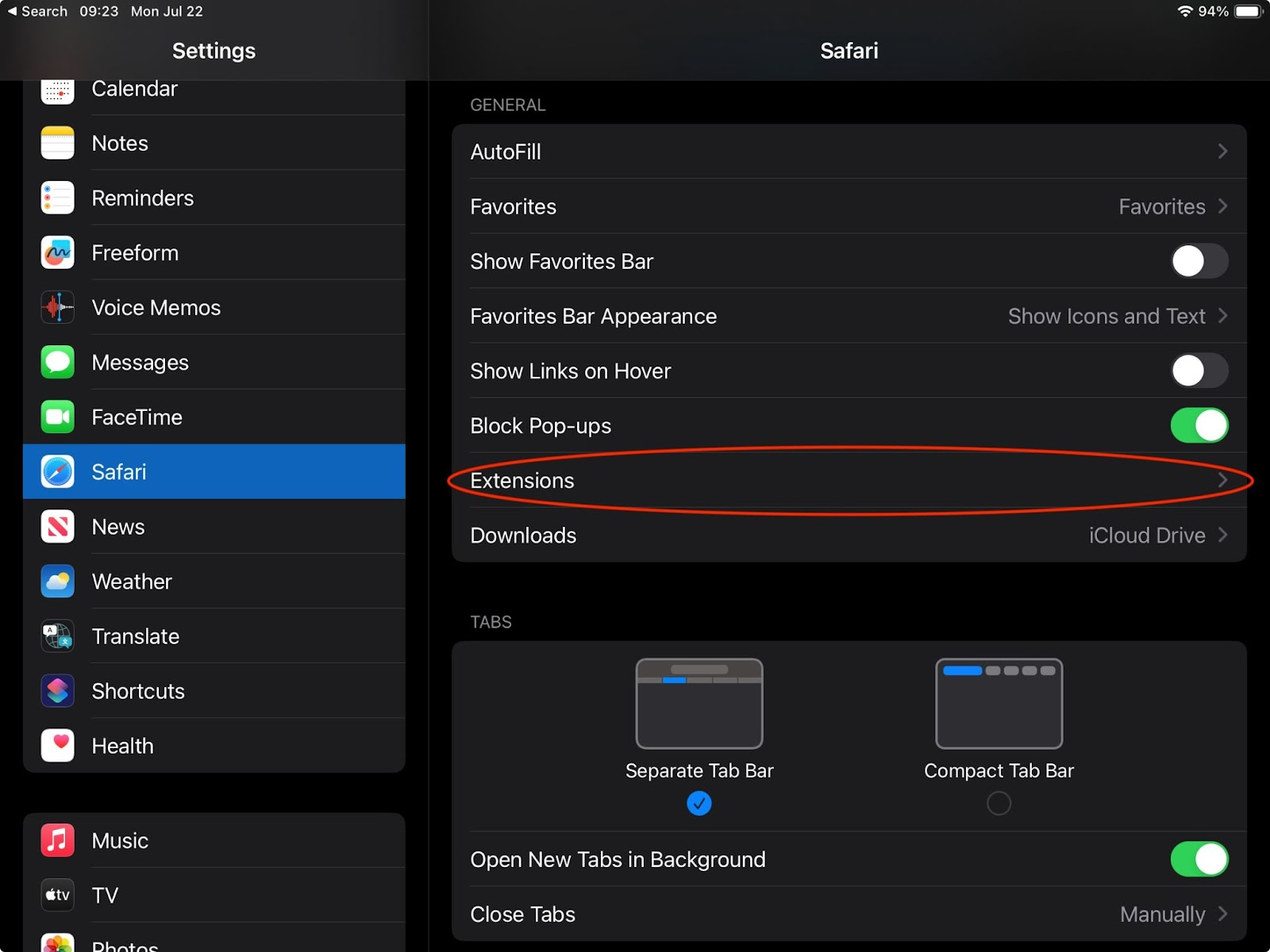Open Favorites Bar Appearance chevron
The width and height of the screenshot is (1270, 952).
[x=1222, y=316]
